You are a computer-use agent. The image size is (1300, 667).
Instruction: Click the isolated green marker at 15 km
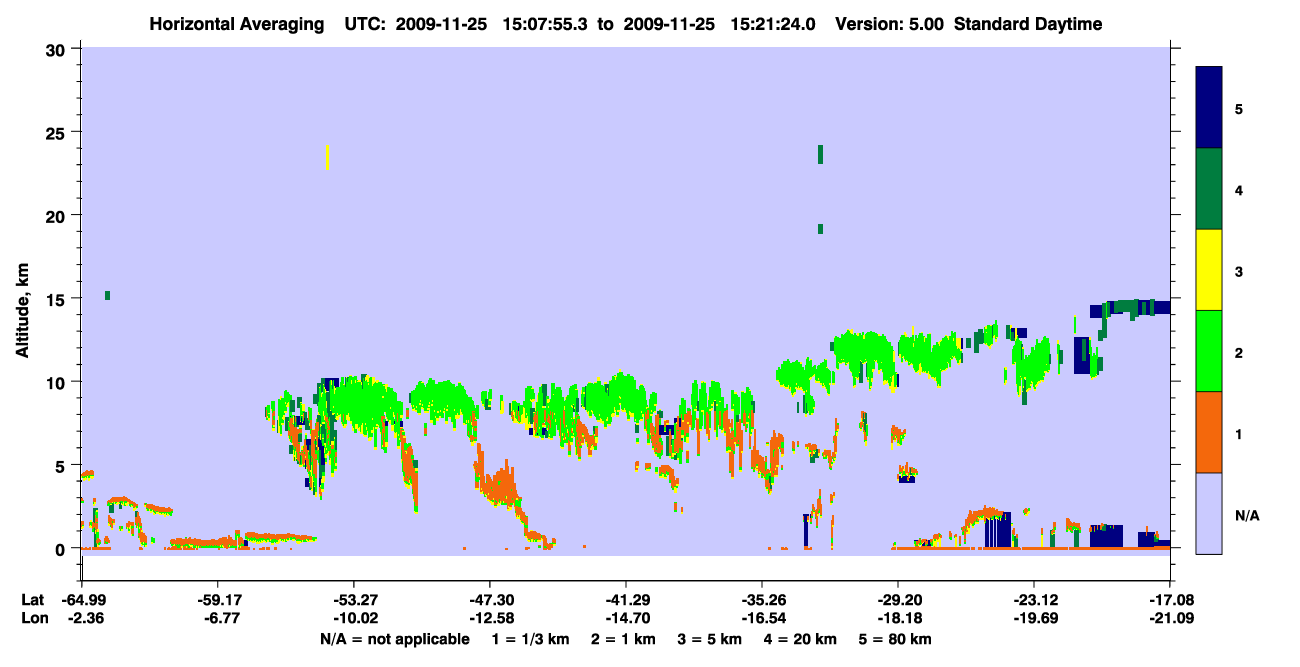tap(107, 295)
